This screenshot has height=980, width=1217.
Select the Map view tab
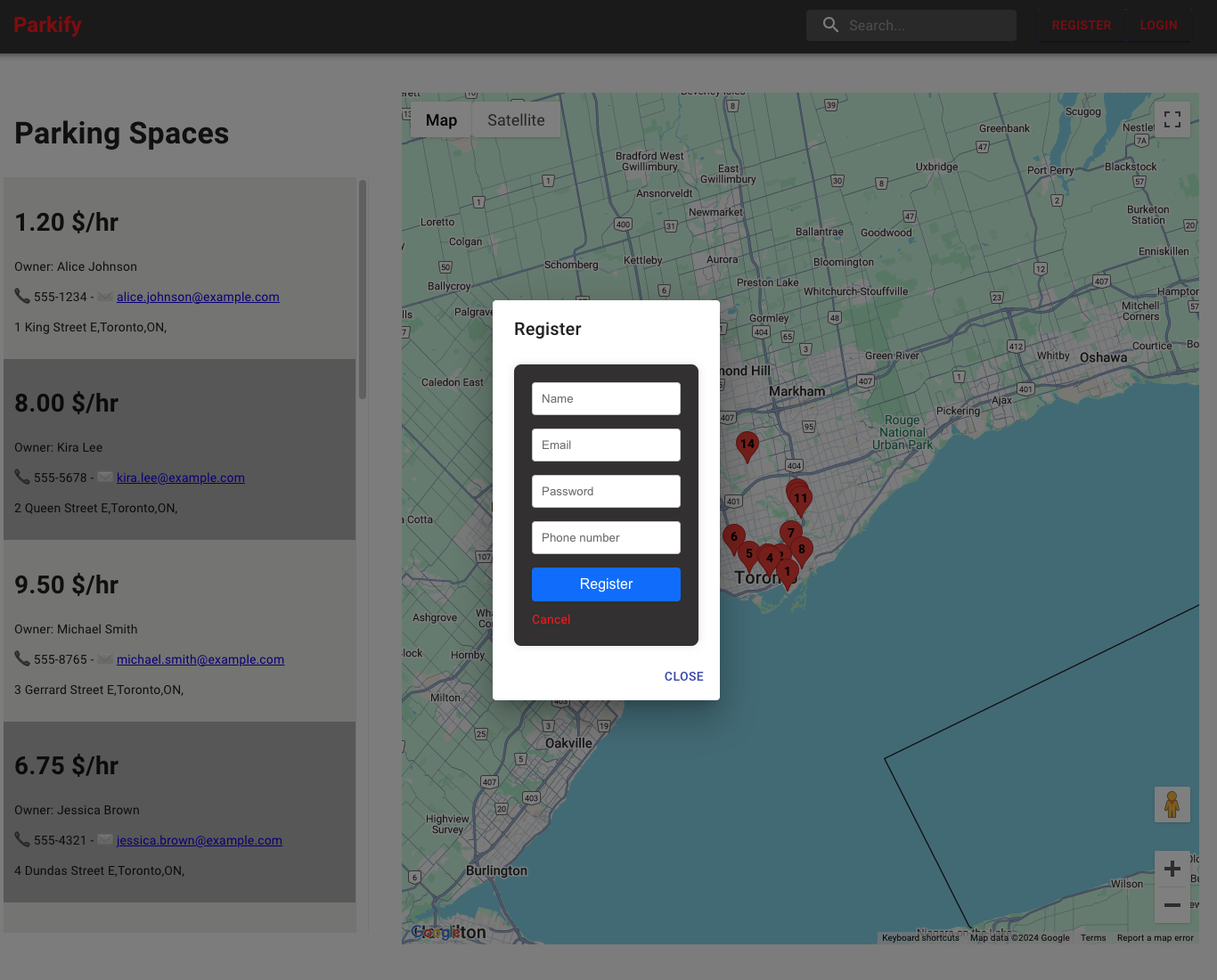pos(441,120)
